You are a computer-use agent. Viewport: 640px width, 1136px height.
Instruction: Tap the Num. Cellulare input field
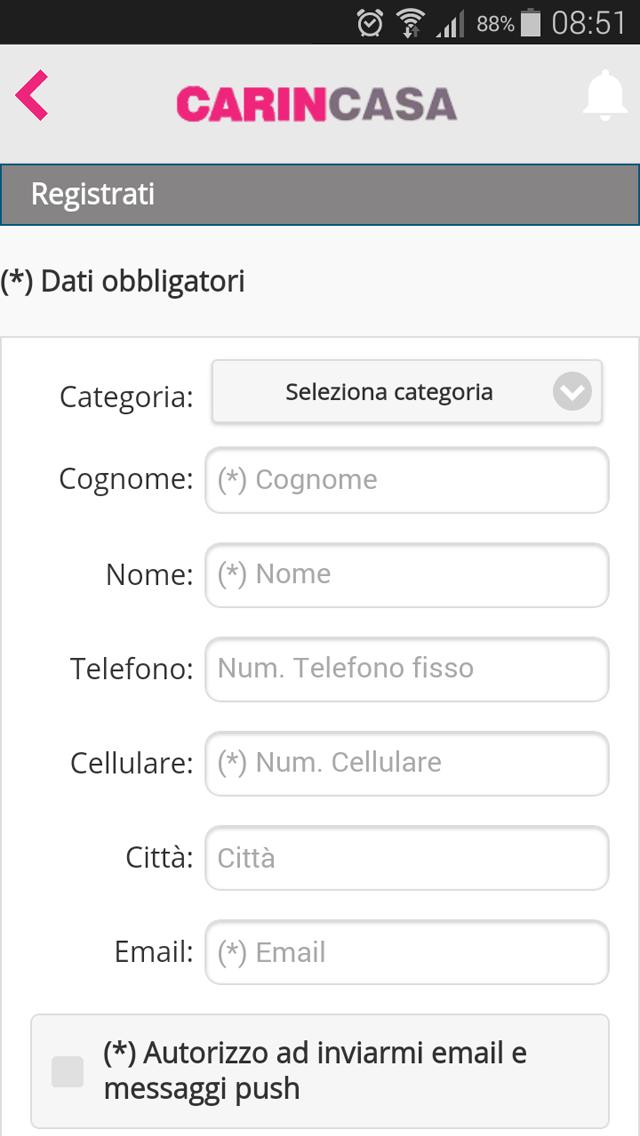coord(407,763)
